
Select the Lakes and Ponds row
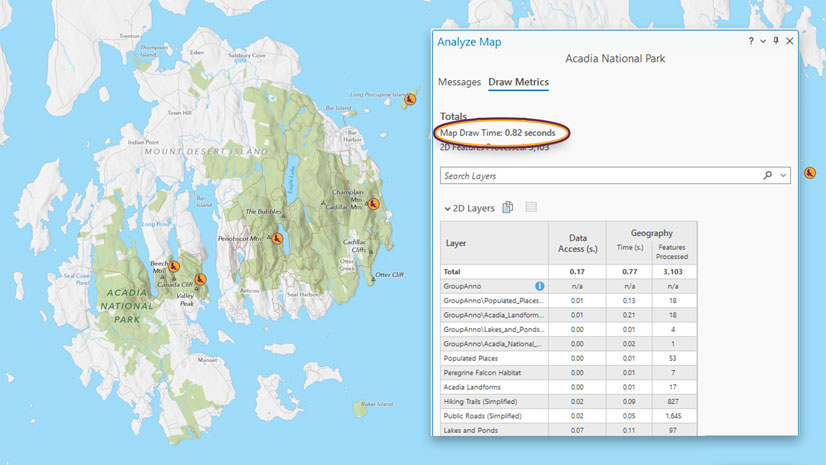[568, 430]
